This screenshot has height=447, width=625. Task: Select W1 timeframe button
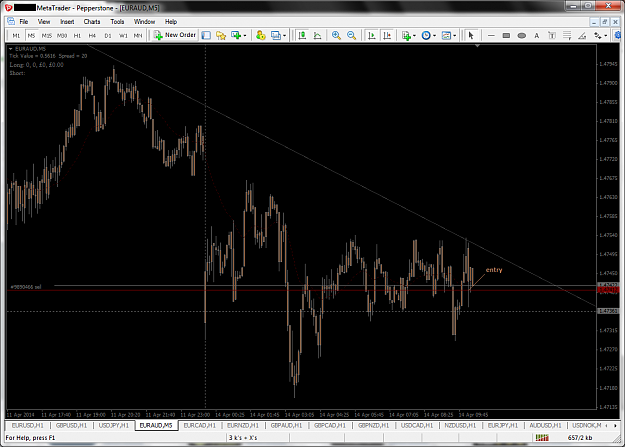[123, 35]
